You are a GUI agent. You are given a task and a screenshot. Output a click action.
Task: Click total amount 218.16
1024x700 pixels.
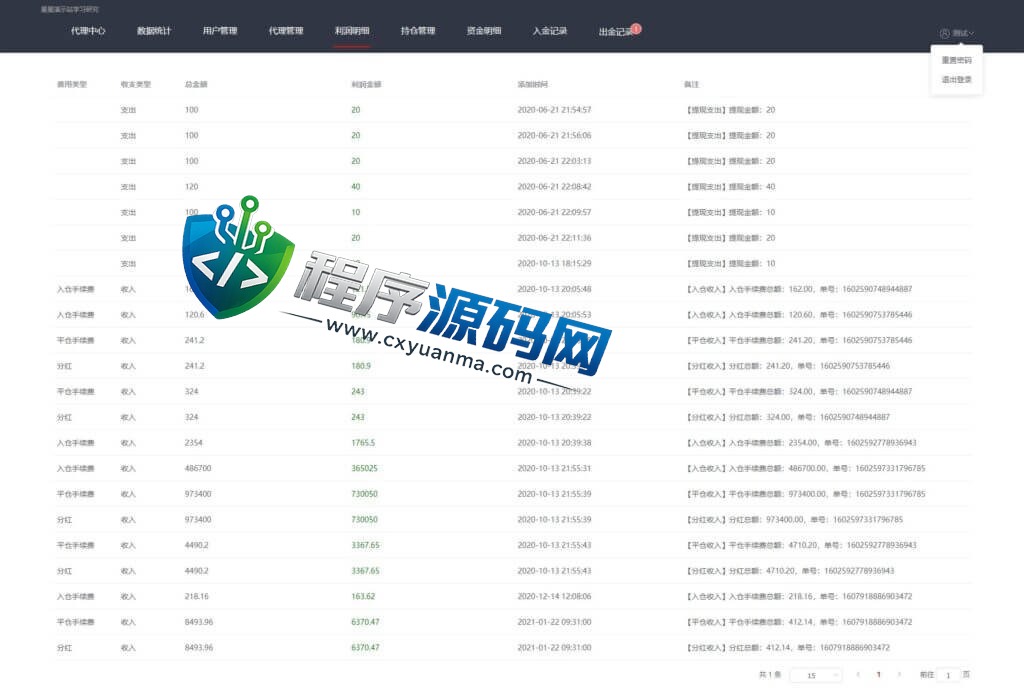click(x=197, y=596)
